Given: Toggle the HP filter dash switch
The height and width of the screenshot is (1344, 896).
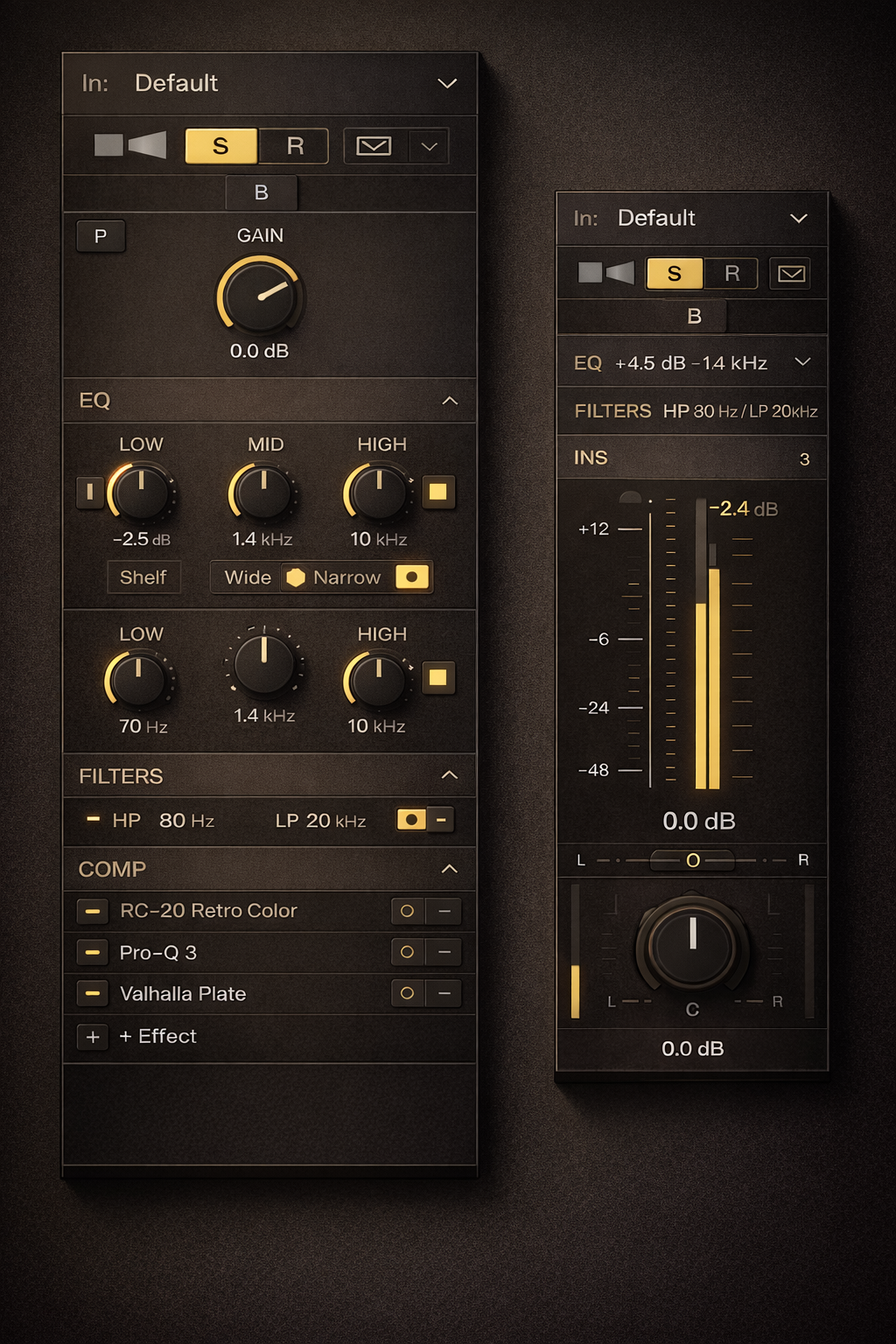Looking at the screenshot, I should click(x=92, y=820).
